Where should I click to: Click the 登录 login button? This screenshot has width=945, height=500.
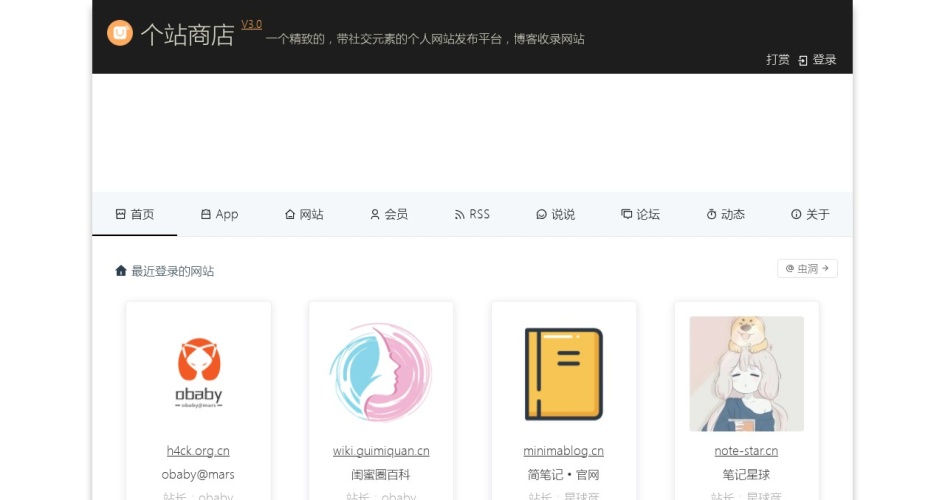817,60
